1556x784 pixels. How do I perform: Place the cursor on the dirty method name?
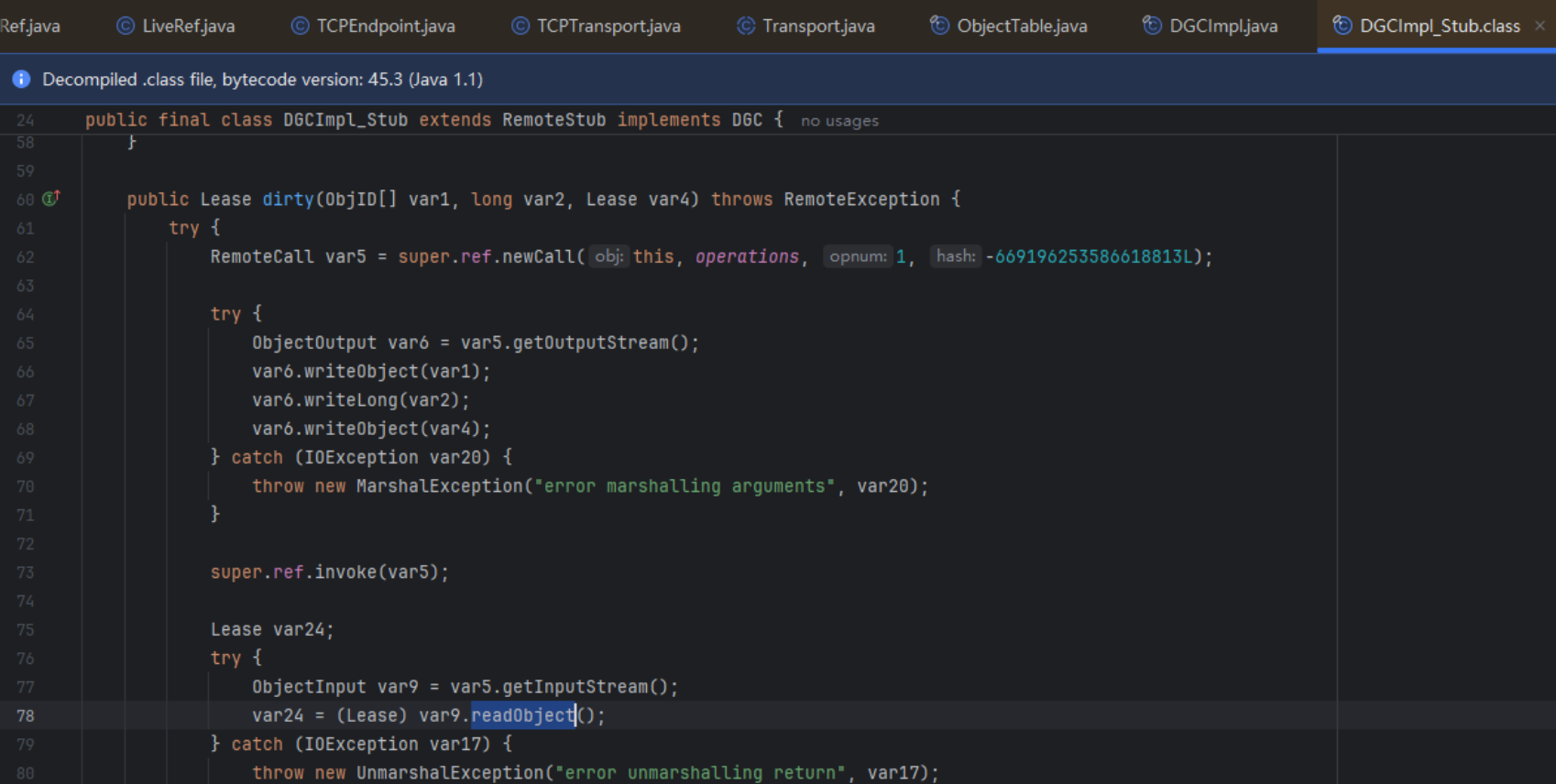click(288, 200)
